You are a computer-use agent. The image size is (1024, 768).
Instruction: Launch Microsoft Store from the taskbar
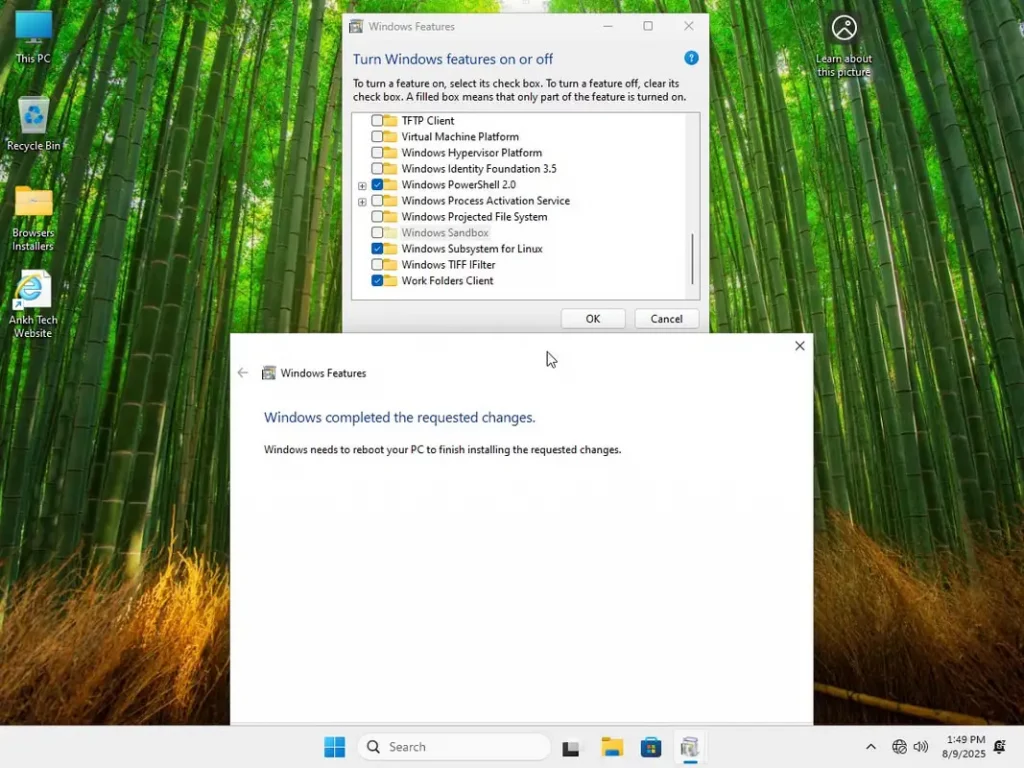[x=651, y=747]
